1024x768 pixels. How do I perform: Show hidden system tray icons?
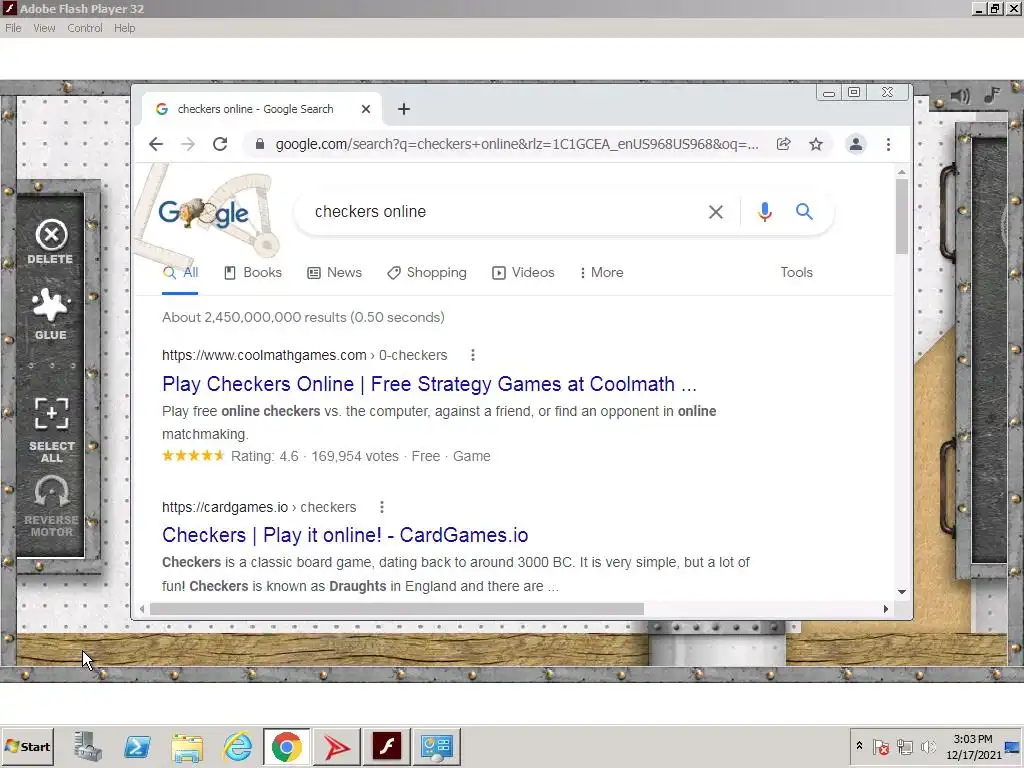859,746
